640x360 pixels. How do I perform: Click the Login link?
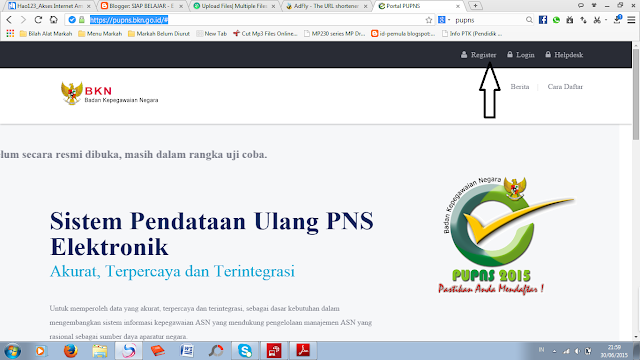coord(521,55)
